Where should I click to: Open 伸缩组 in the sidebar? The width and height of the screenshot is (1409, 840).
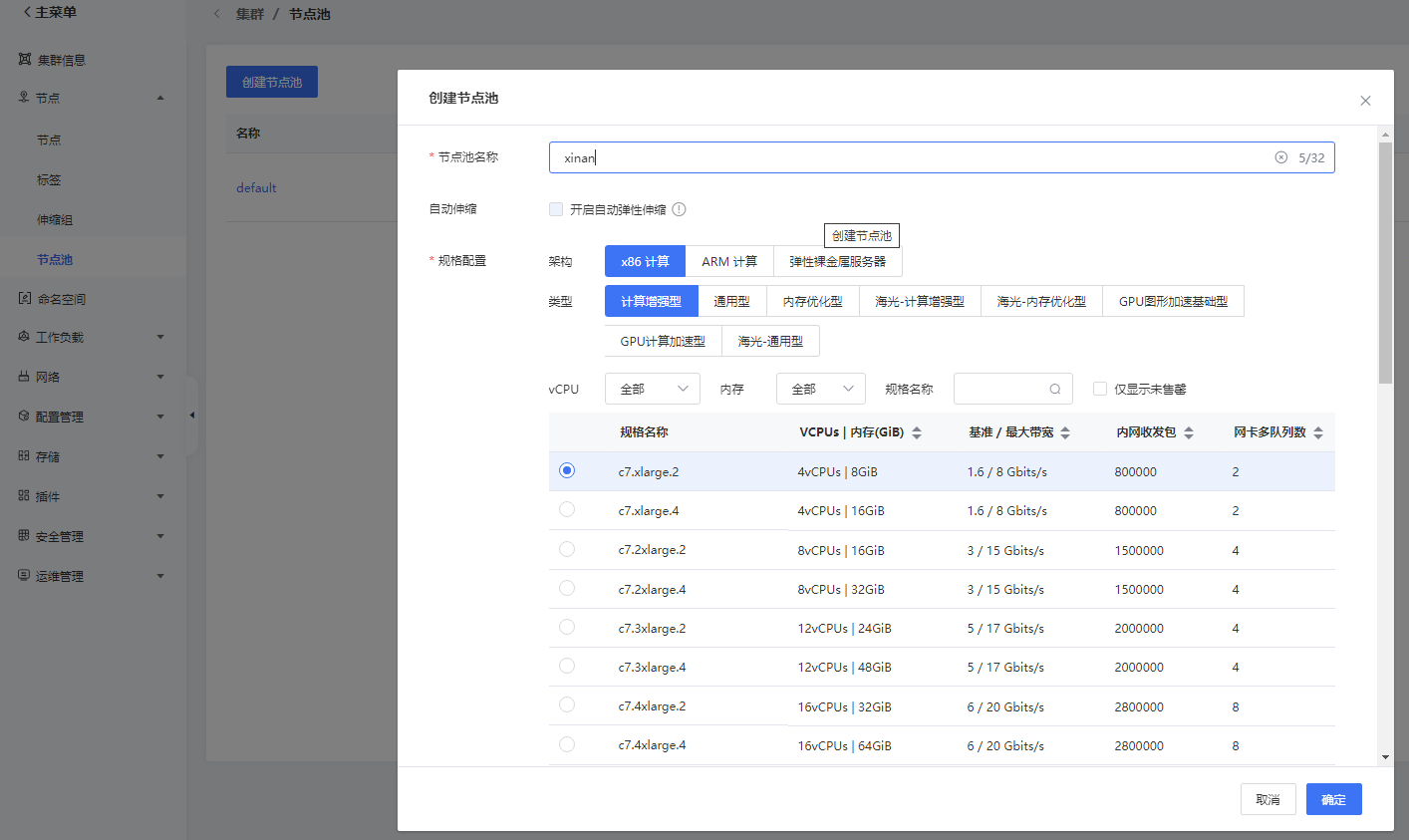pyautogui.click(x=55, y=219)
